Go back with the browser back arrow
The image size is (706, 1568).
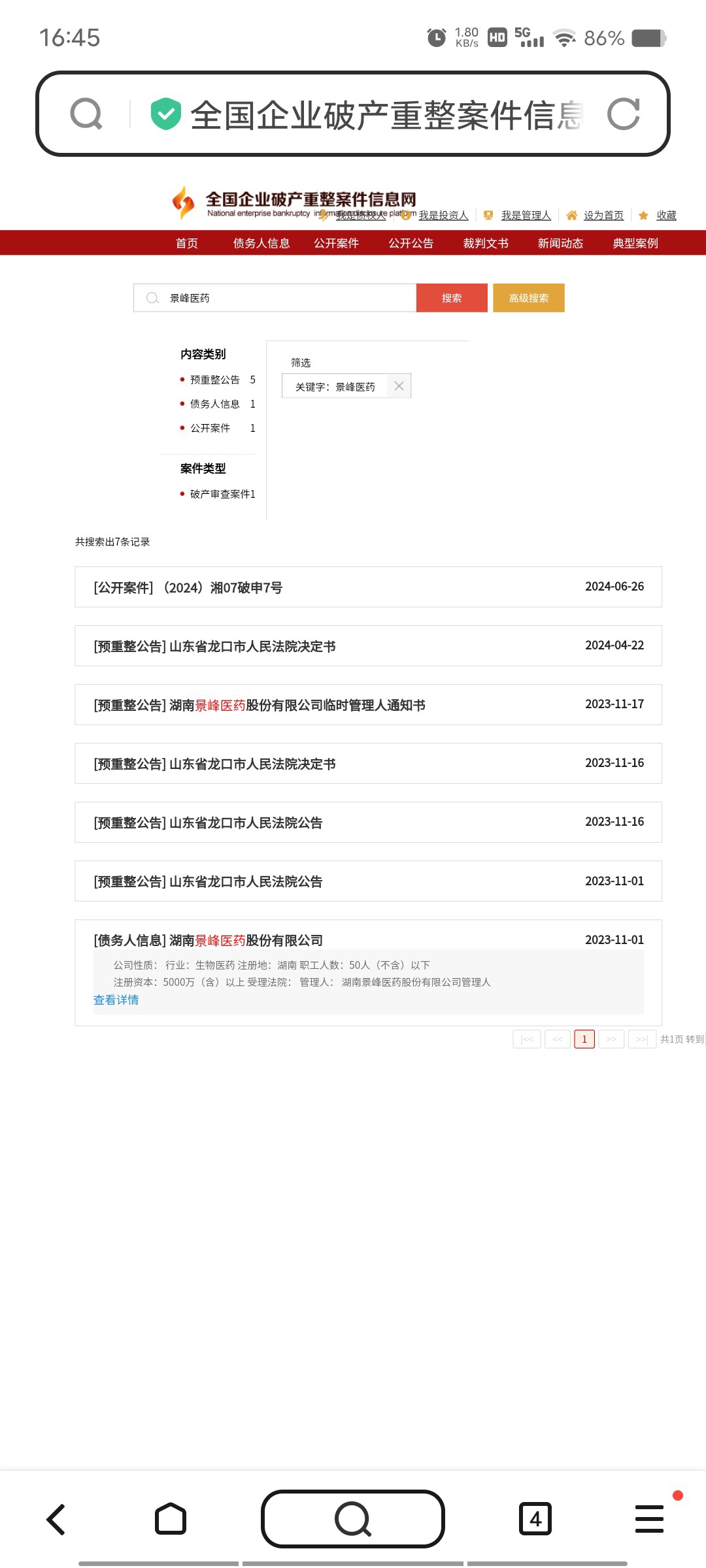(x=56, y=1519)
